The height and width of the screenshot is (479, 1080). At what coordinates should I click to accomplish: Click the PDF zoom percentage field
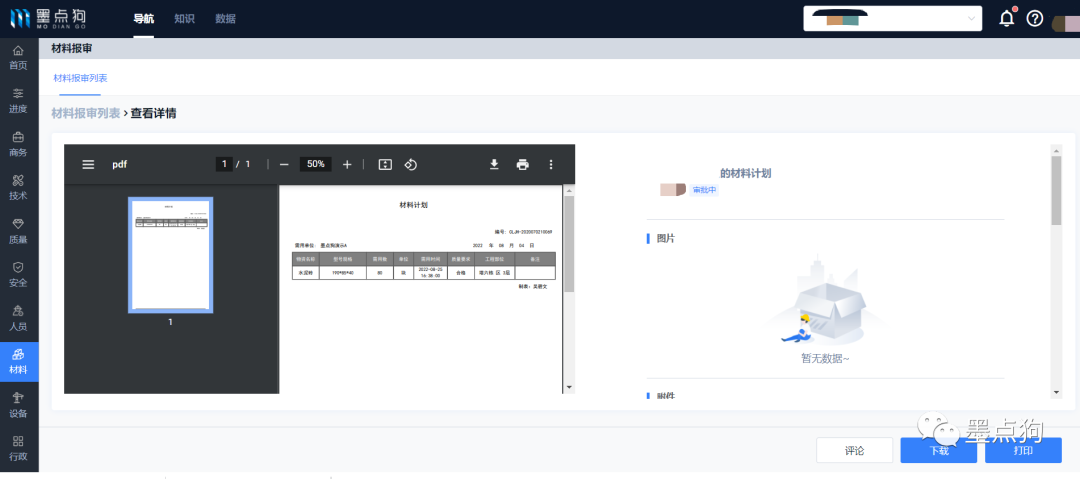point(315,165)
